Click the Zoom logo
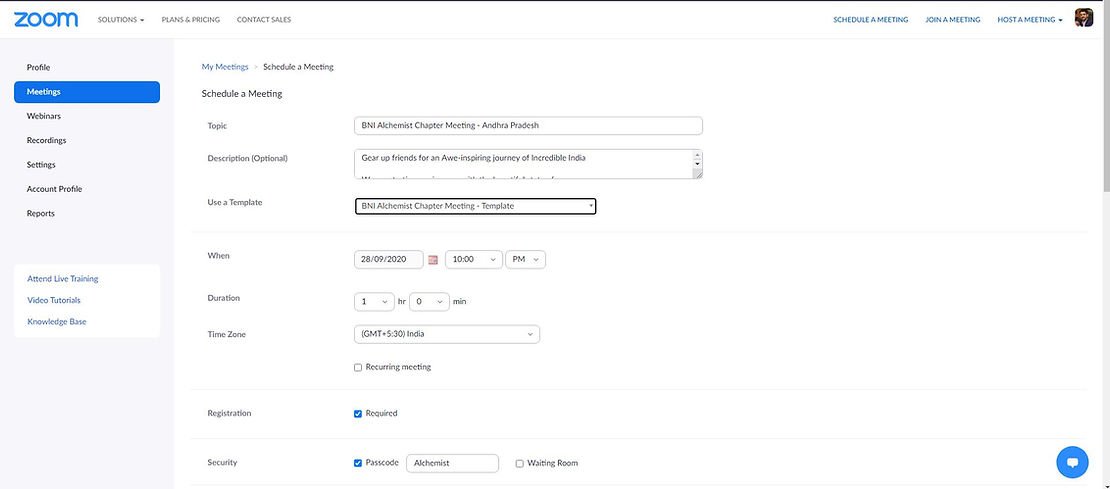This screenshot has height=489, width=1110. click(48, 19)
